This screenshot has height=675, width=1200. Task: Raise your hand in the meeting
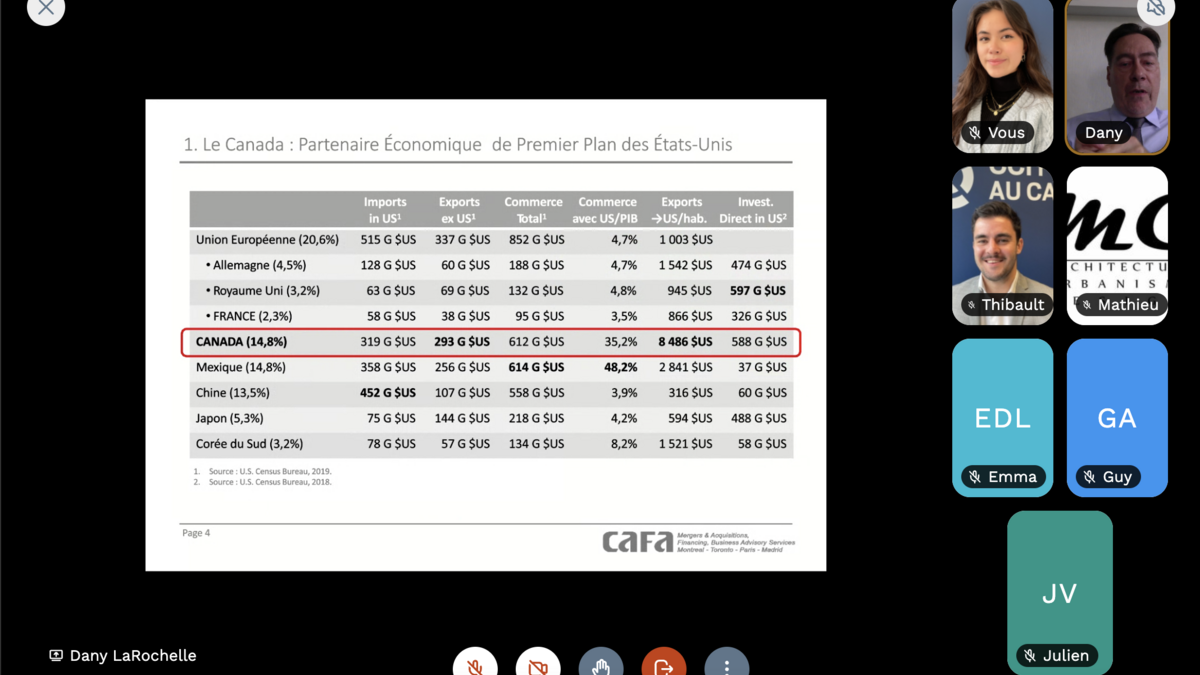(601, 664)
